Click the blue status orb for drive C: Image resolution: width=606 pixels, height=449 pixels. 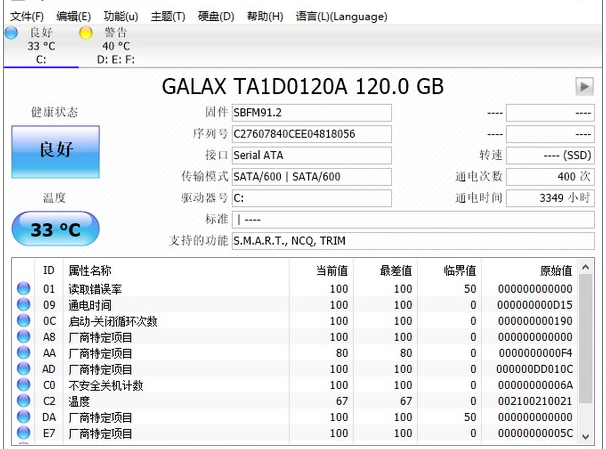point(11,32)
